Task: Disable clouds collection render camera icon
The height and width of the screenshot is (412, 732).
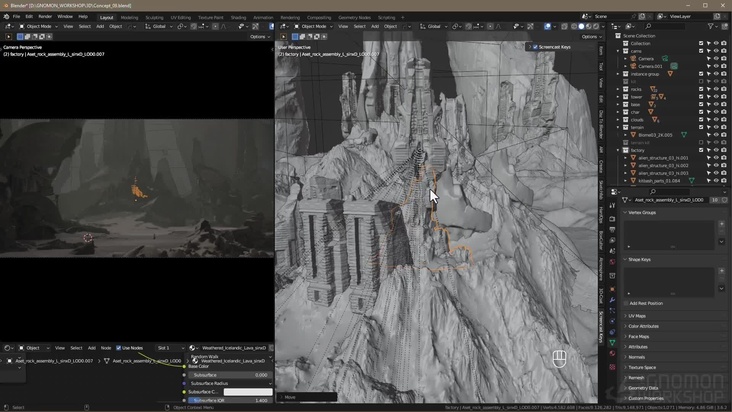Action: pos(724,119)
